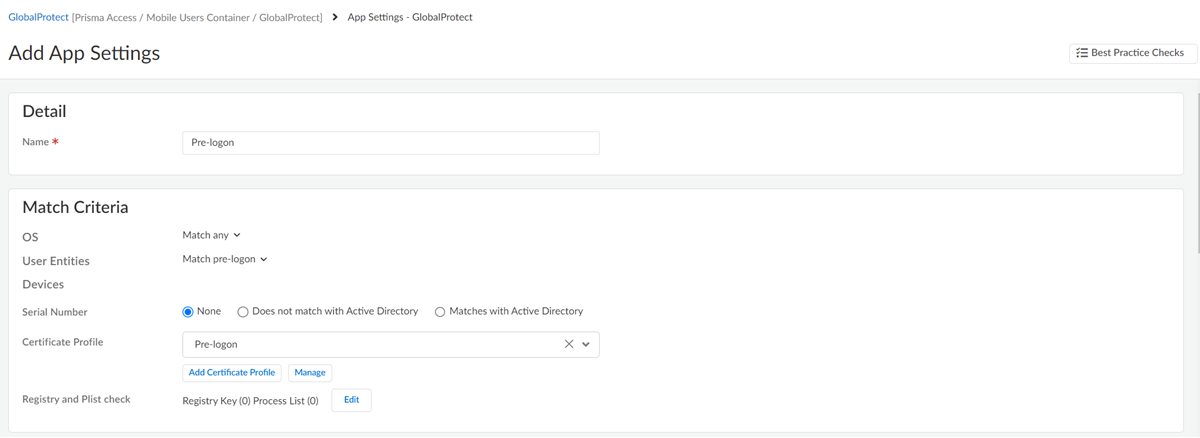Open Best Practice Checks
Image resolution: width=1200 pixels, height=438 pixels.
(1132, 53)
